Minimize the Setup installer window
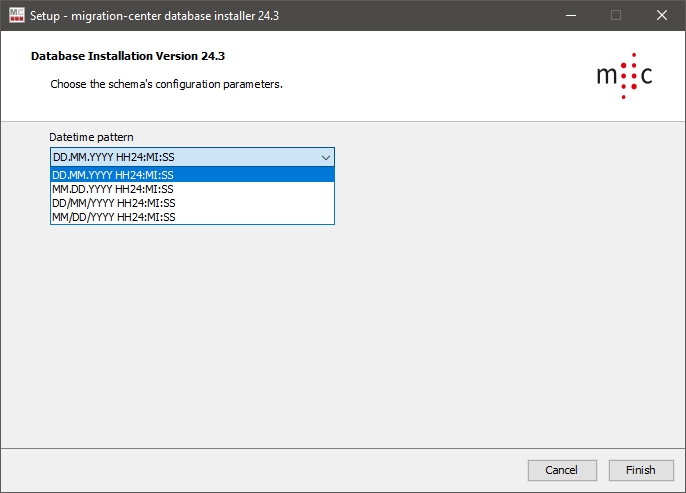The height and width of the screenshot is (493, 686). point(570,15)
